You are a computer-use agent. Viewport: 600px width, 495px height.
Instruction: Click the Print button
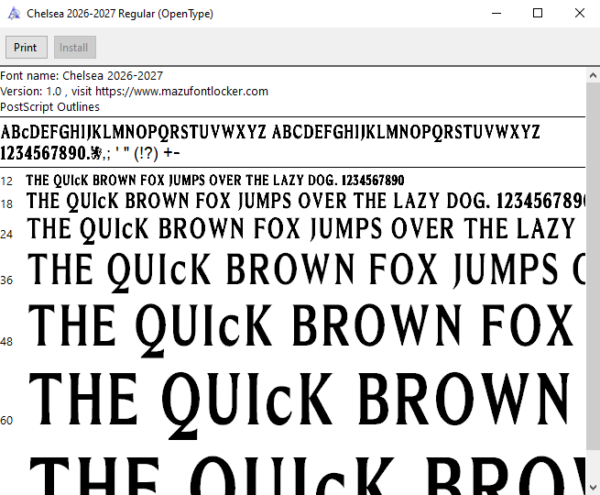coord(26,47)
